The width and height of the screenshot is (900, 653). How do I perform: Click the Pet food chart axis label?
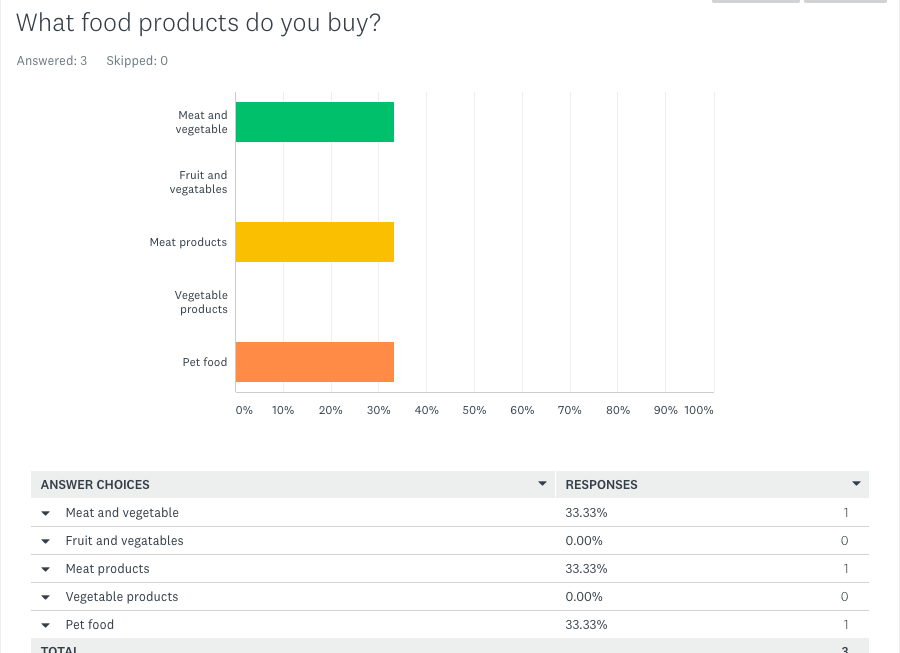(x=204, y=362)
